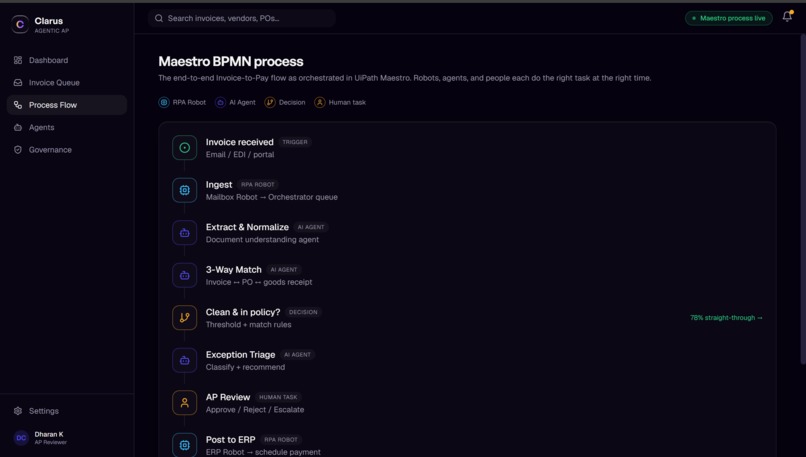
Task: Click the page's vertical scrollbar
Action: pyautogui.click(x=803, y=199)
